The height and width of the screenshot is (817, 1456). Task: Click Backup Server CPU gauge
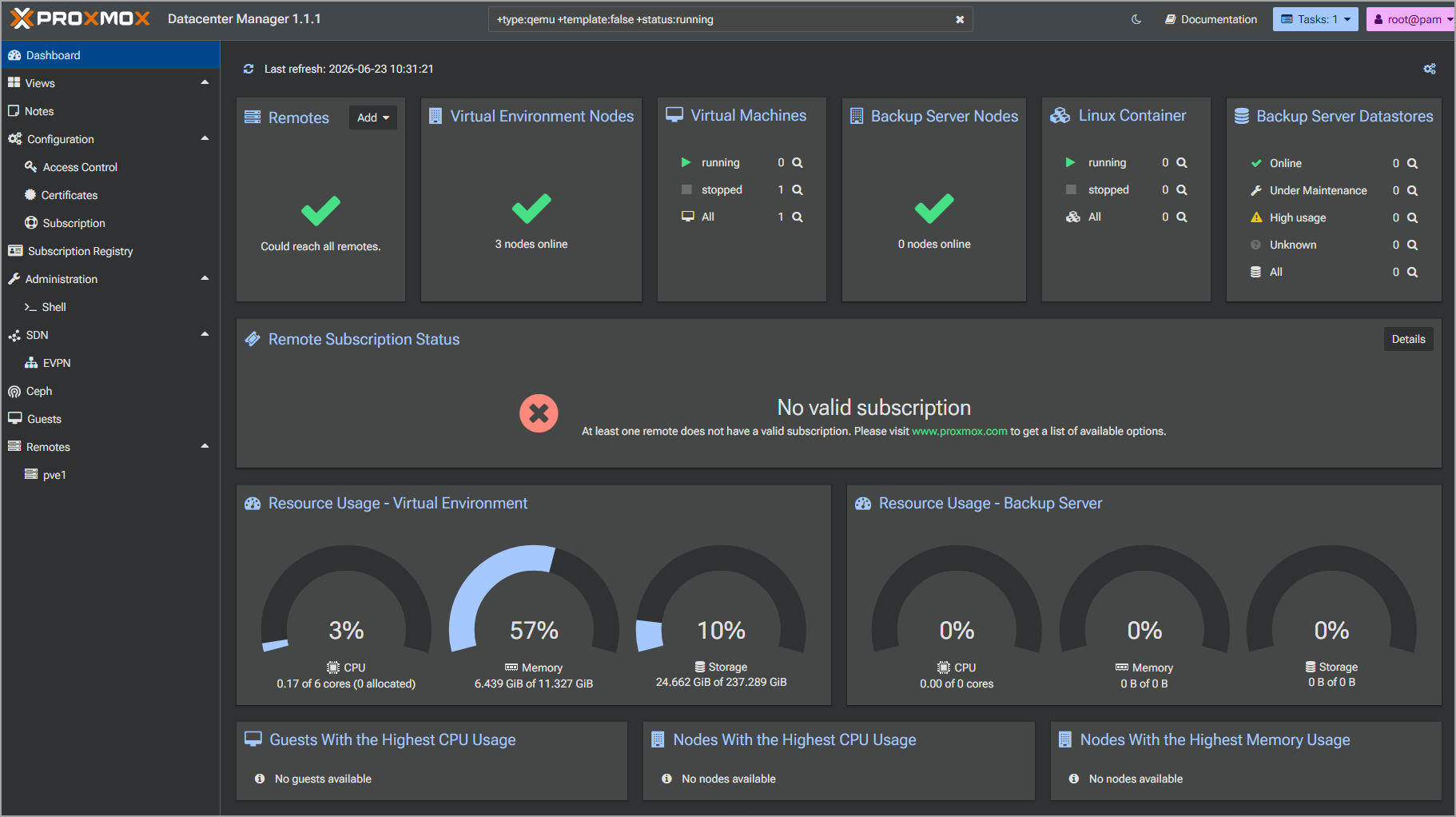click(957, 599)
